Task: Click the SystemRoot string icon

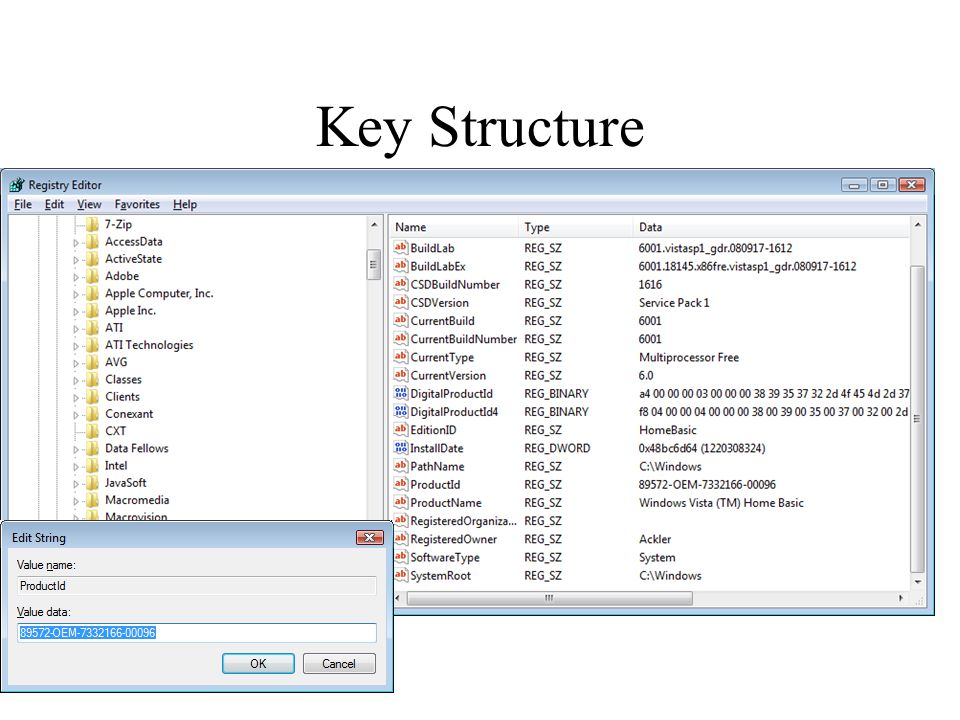Action: click(400, 575)
